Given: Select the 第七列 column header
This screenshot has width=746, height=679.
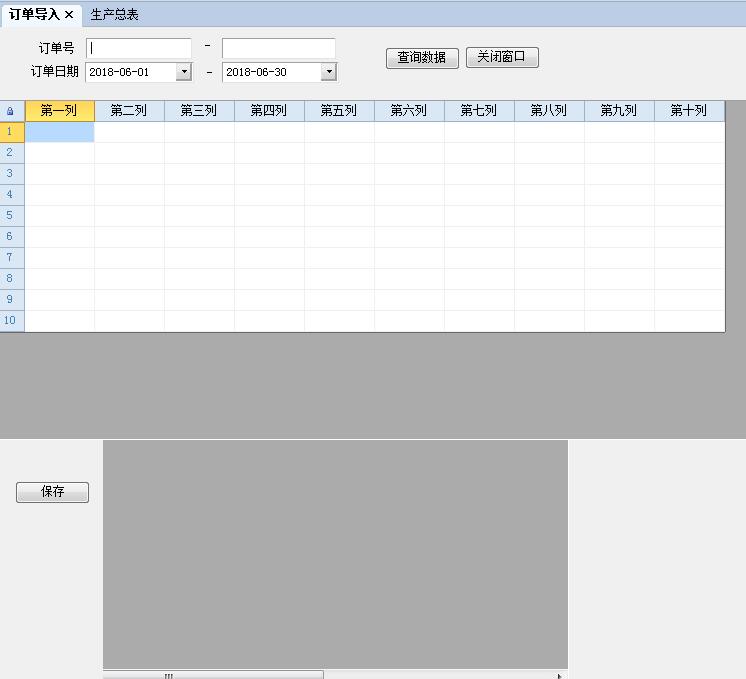Looking at the screenshot, I should (479, 111).
